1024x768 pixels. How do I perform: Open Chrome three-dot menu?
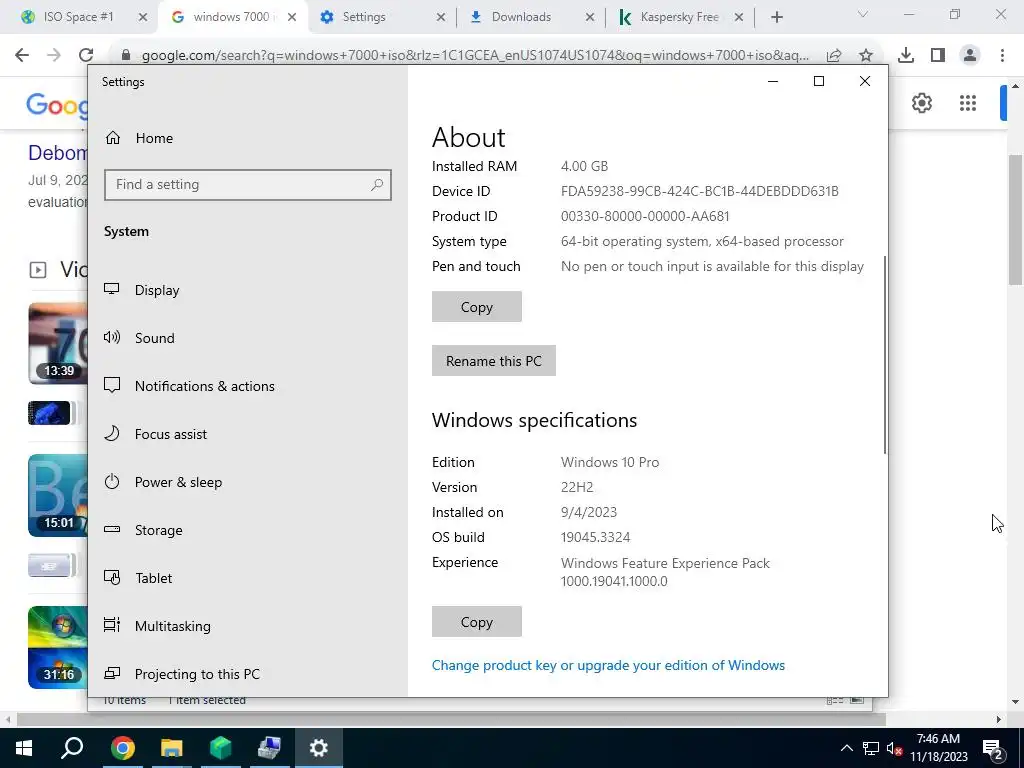pos(1002,55)
